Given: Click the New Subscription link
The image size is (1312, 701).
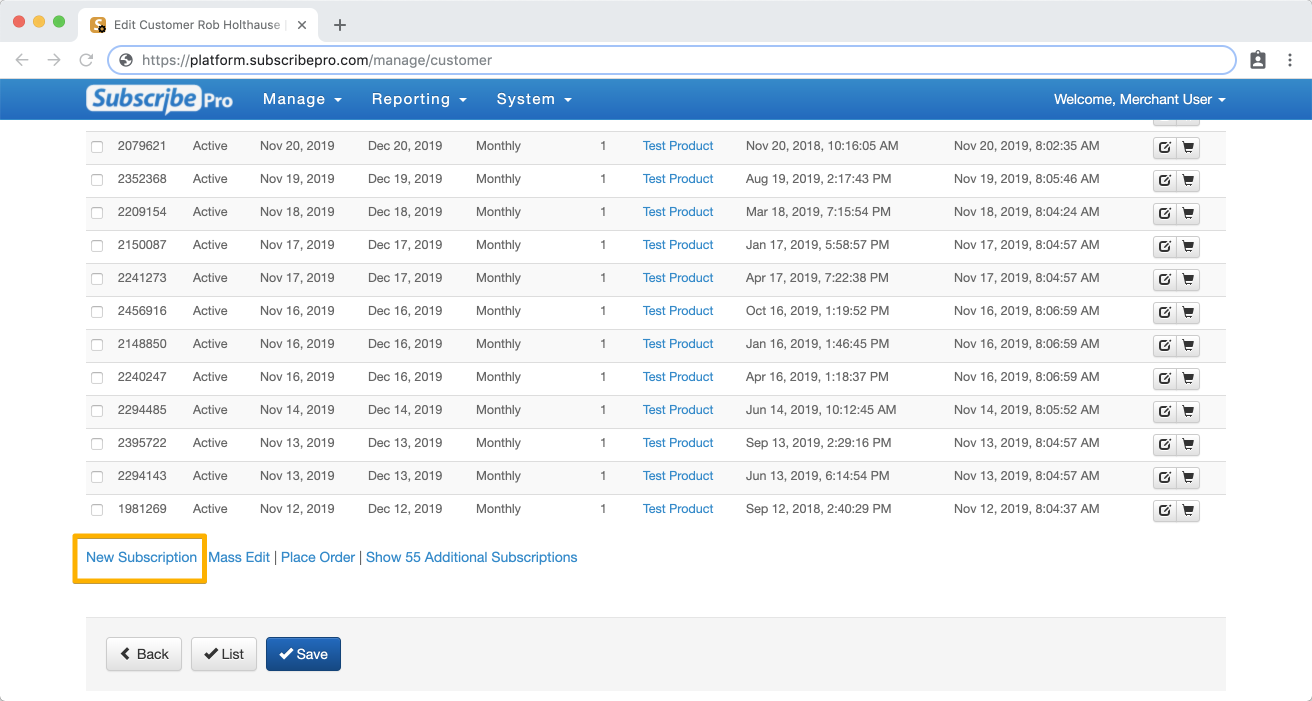Looking at the screenshot, I should [x=141, y=557].
